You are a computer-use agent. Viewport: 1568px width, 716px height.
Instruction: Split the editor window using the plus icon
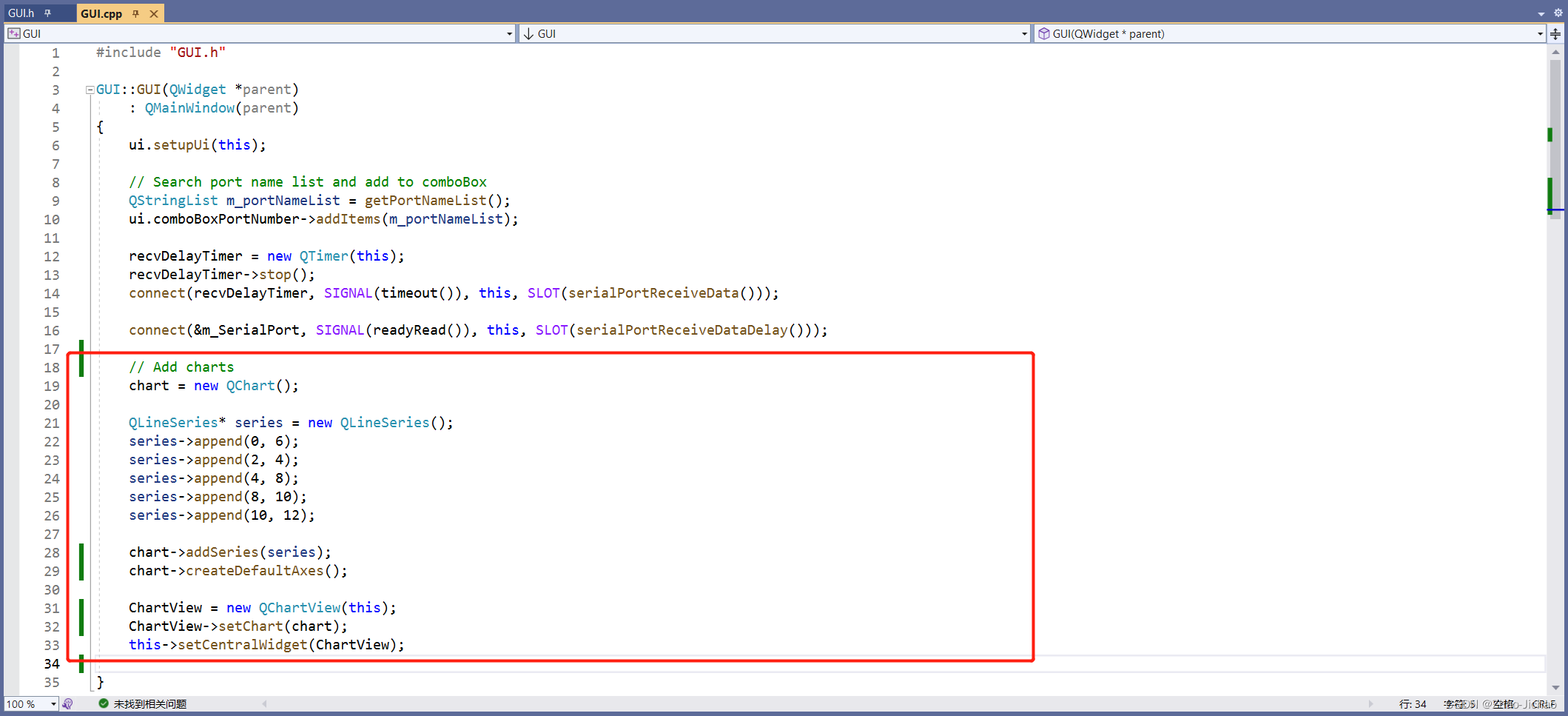[1555, 34]
